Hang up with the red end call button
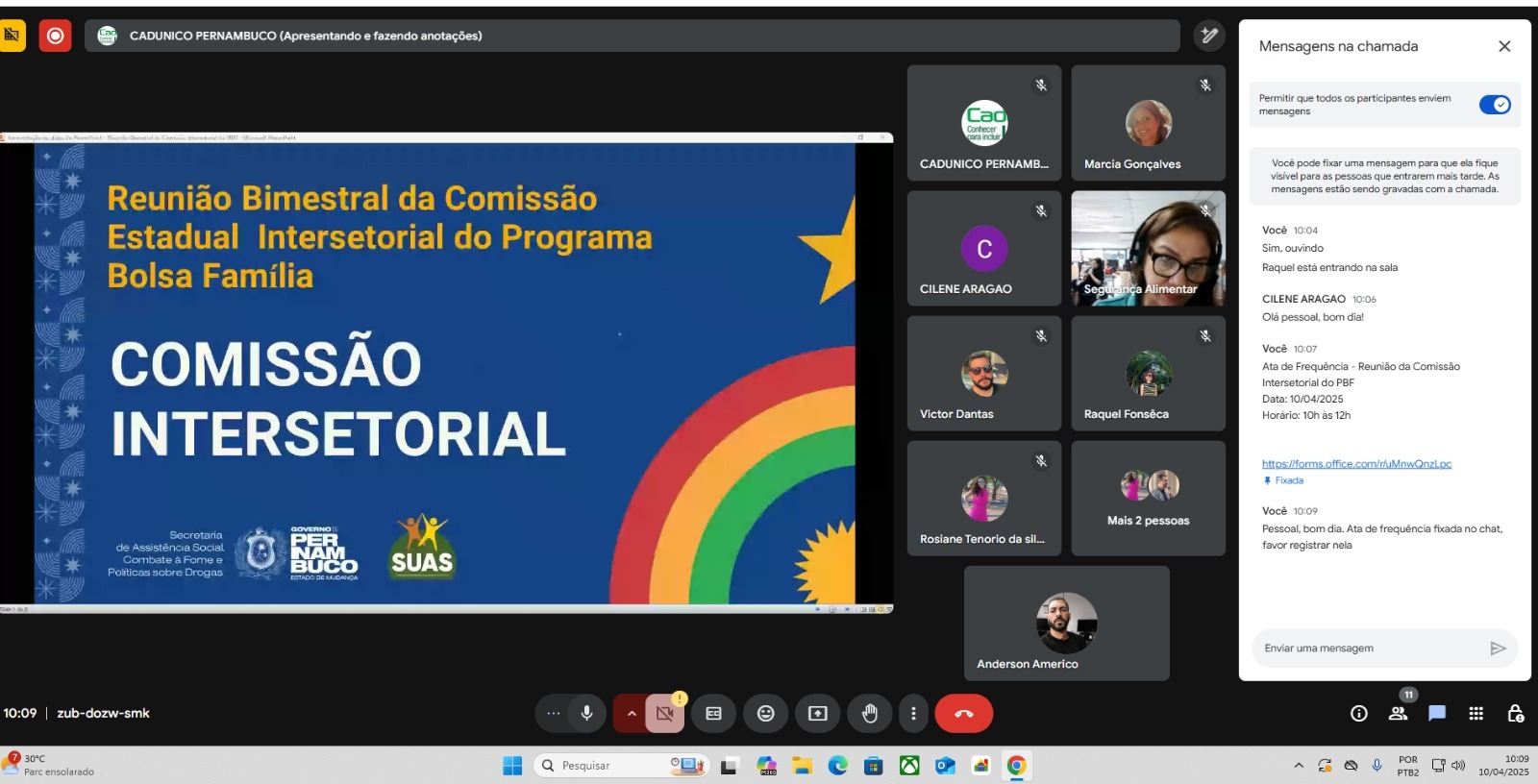The image size is (1538, 784). click(x=963, y=714)
